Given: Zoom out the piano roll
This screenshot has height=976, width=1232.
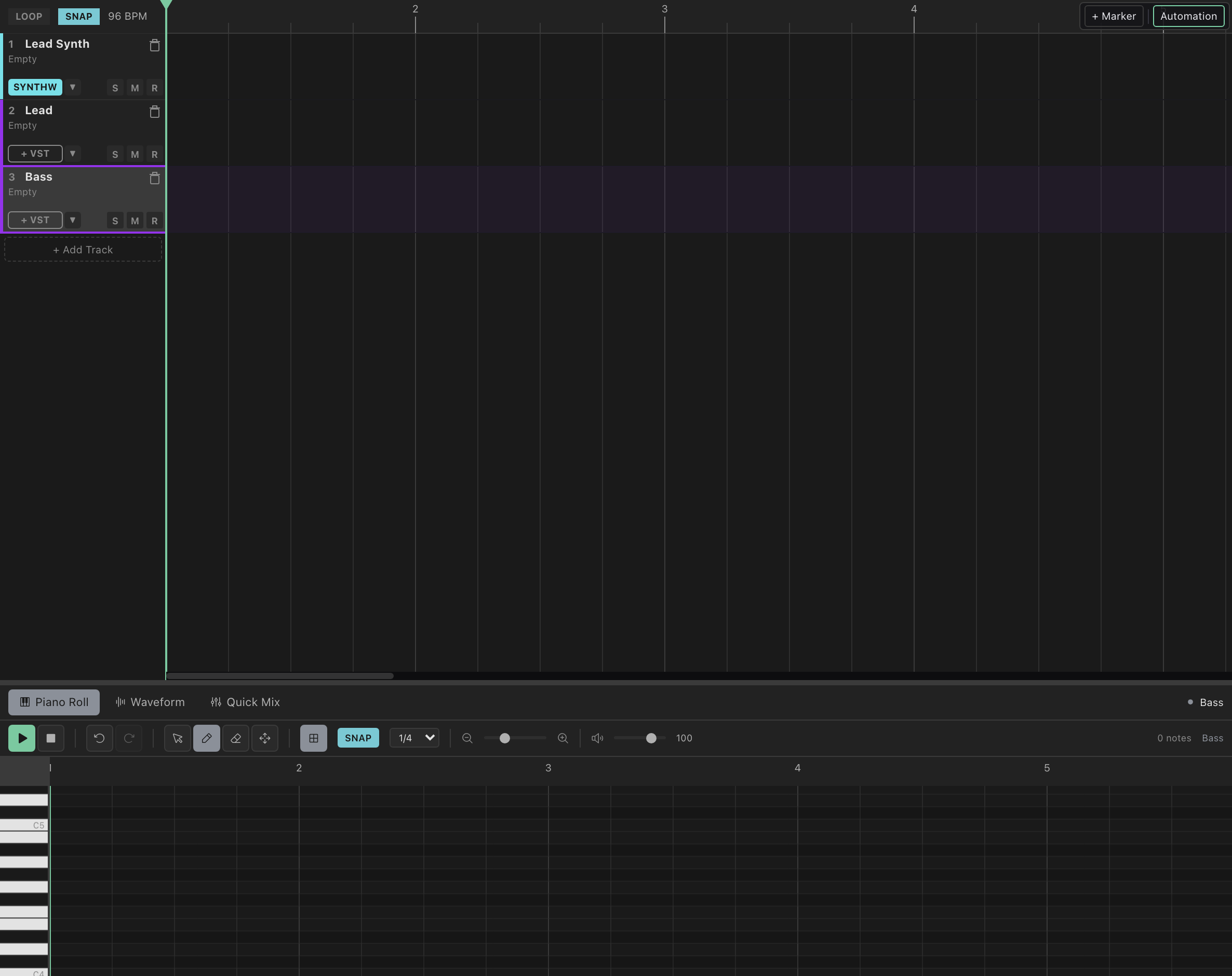Looking at the screenshot, I should [x=467, y=738].
